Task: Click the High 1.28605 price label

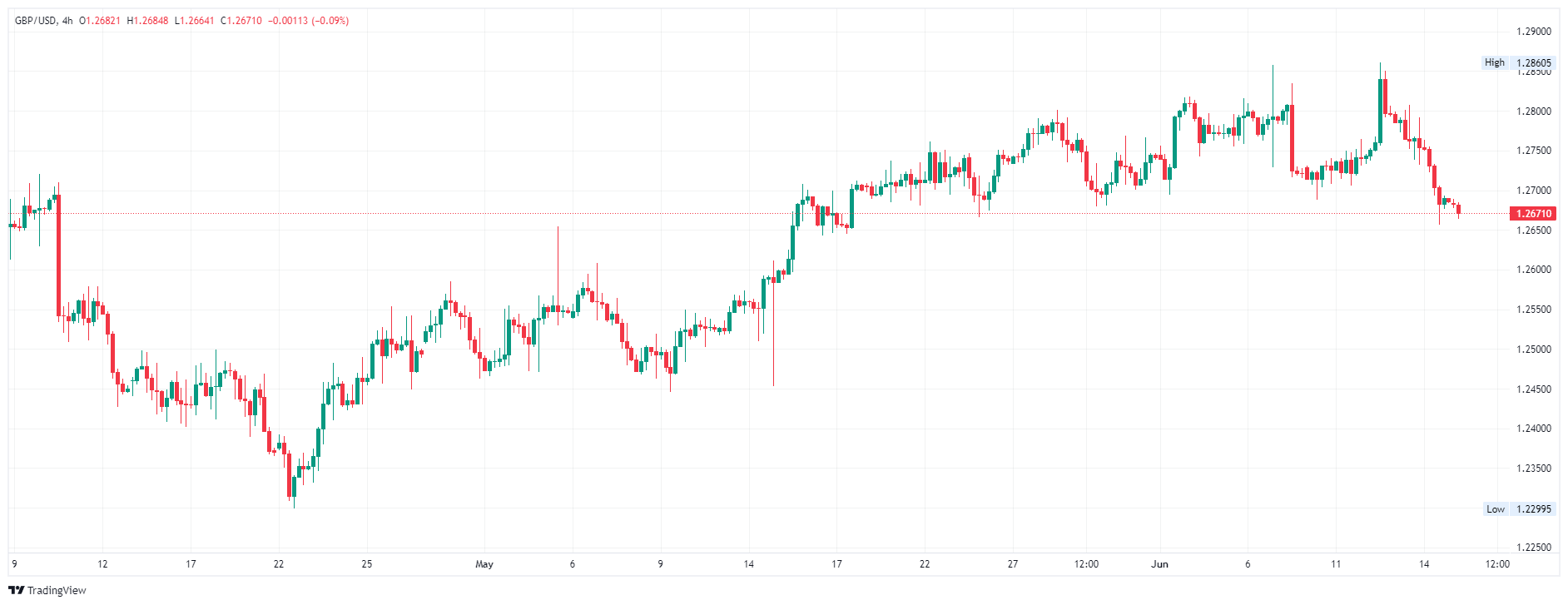Action: point(1518,62)
